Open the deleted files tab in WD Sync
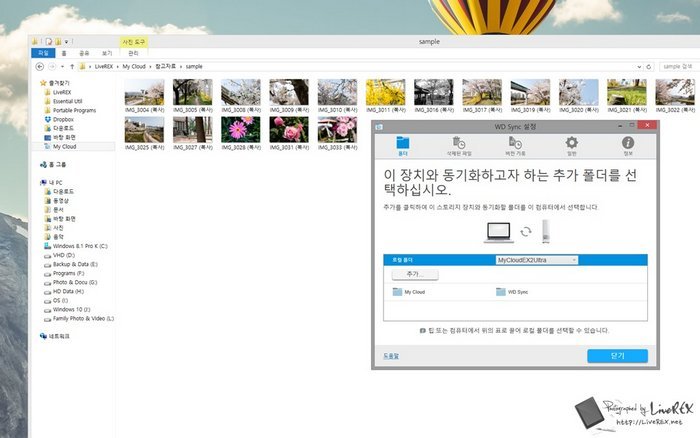This screenshot has height=438, width=700. click(459, 146)
